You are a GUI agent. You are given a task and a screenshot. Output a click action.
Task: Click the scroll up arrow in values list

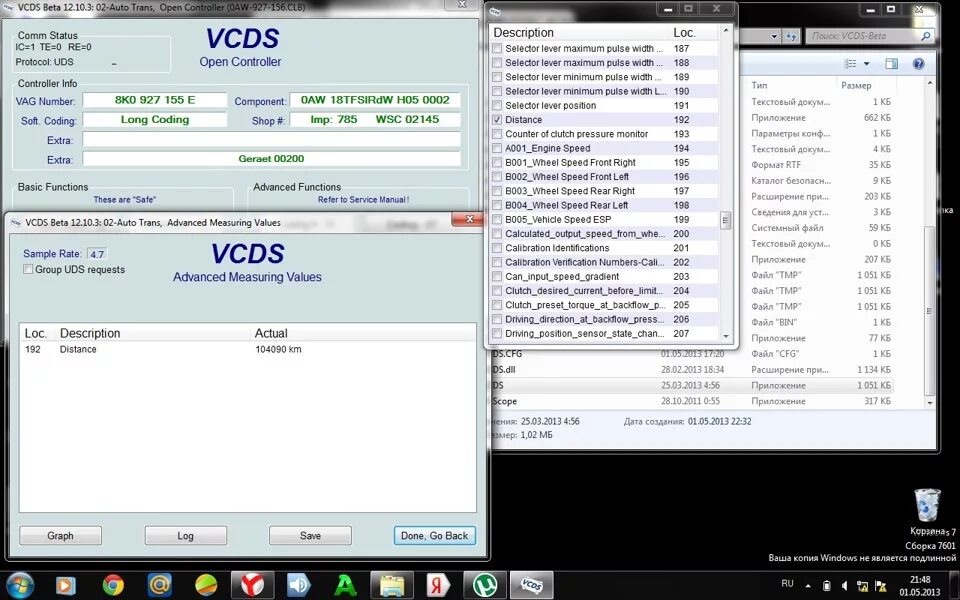(x=726, y=29)
